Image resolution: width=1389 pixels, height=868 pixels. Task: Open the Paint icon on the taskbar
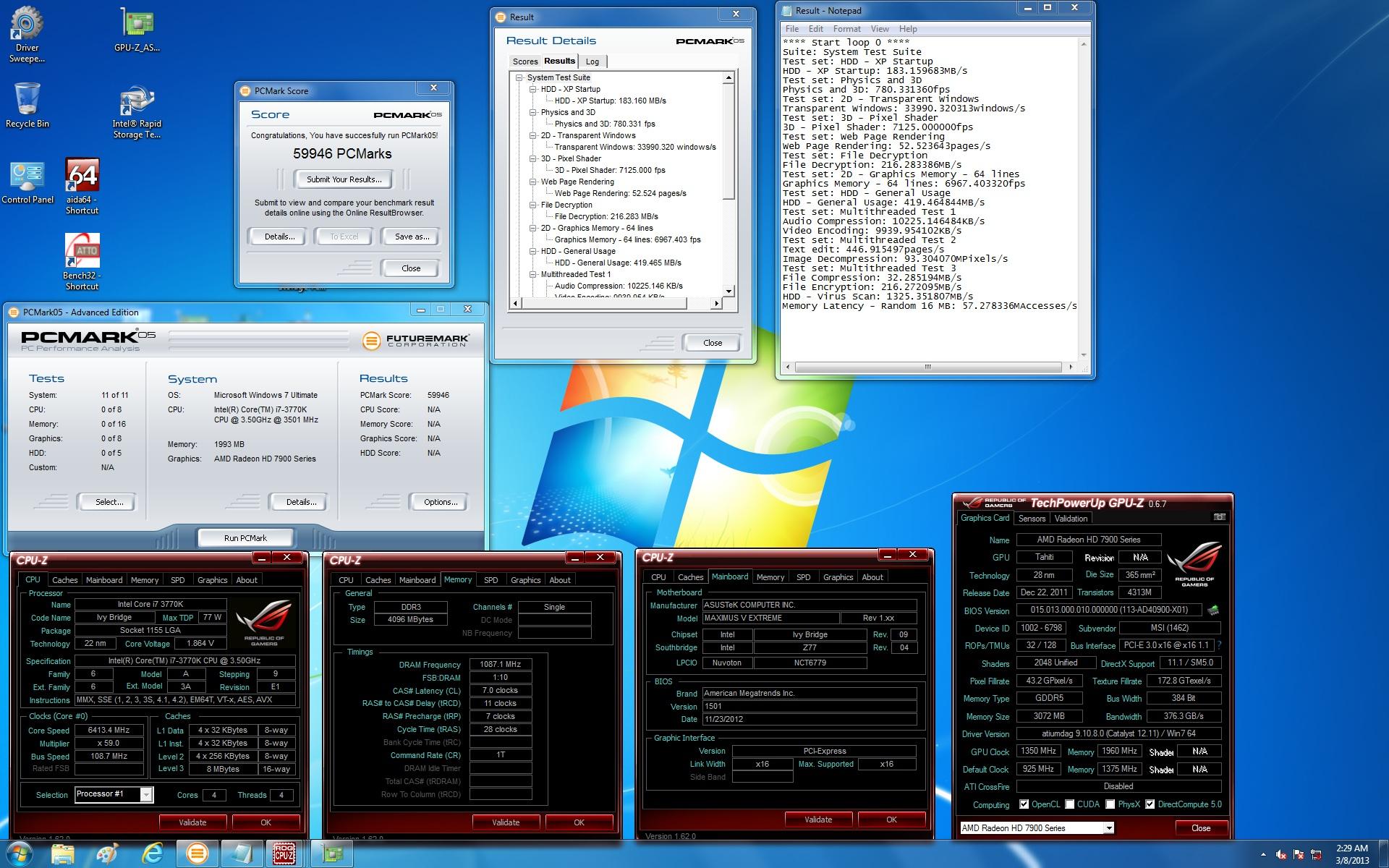(108, 854)
